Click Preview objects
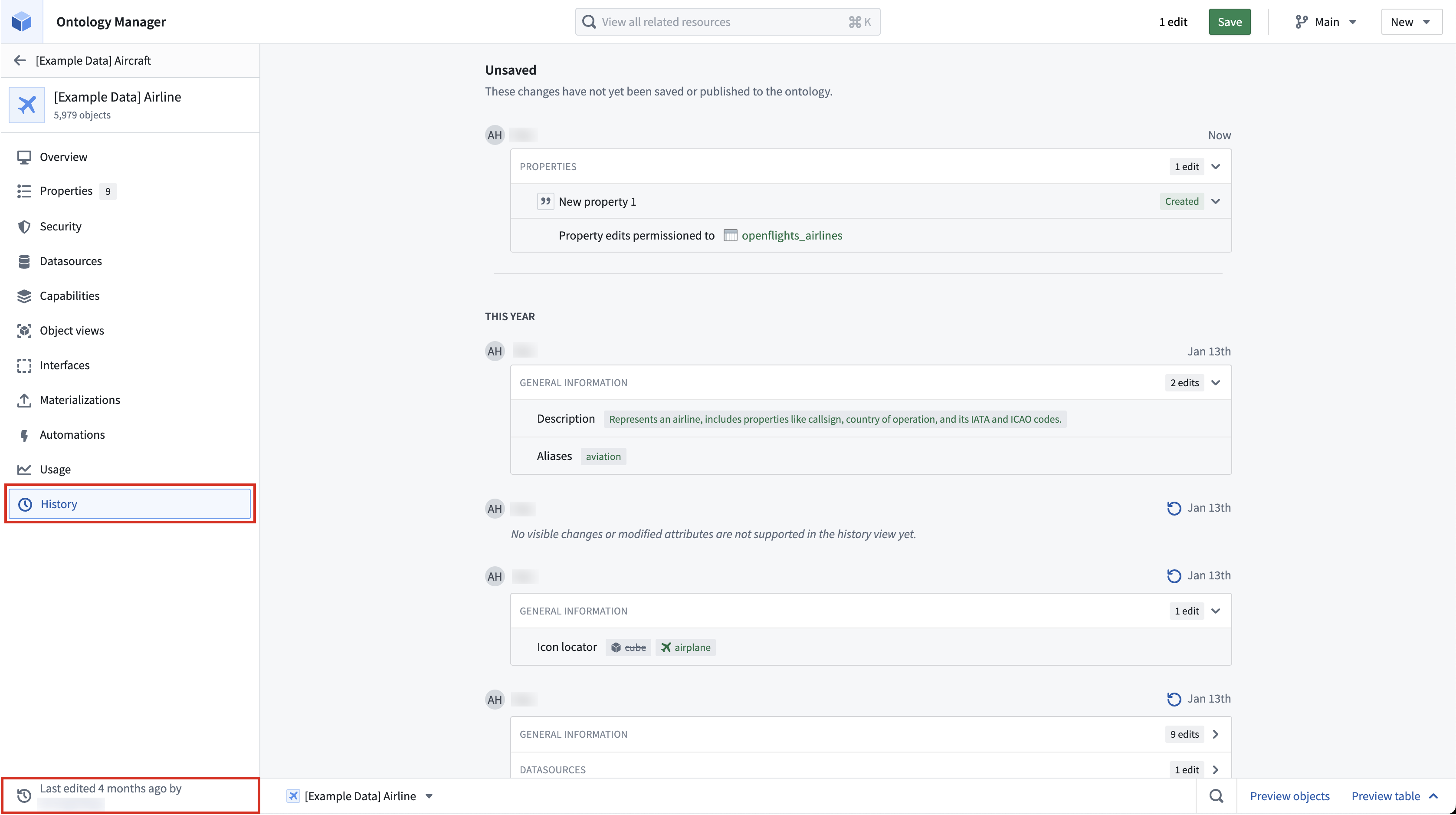Viewport: 1456px width, 815px height. click(1289, 796)
